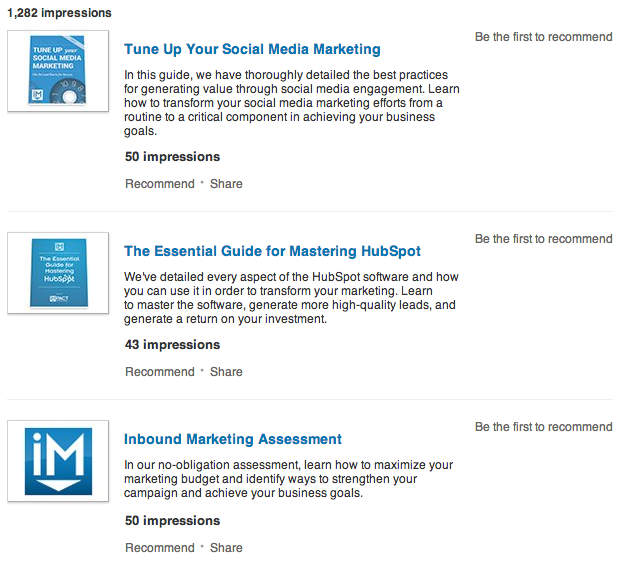Recommend the Inbound Marketing Assessment
Viewport: 622px width, 573px height.
159,548
